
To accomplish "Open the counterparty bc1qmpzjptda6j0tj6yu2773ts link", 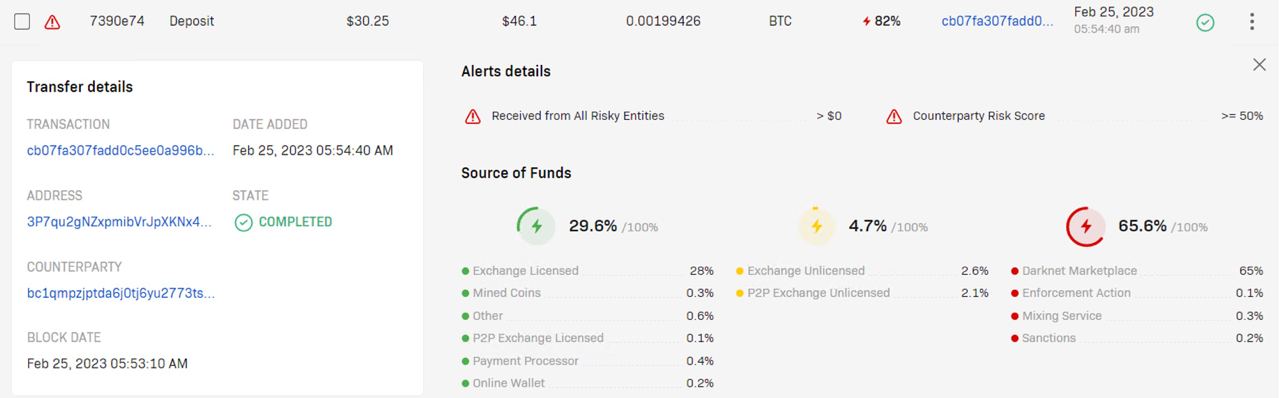I will (121, 293).
